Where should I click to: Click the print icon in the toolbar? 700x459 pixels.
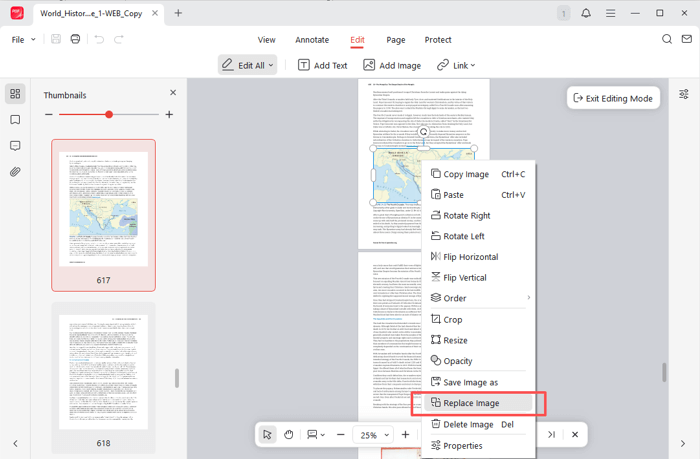[75, 39]
